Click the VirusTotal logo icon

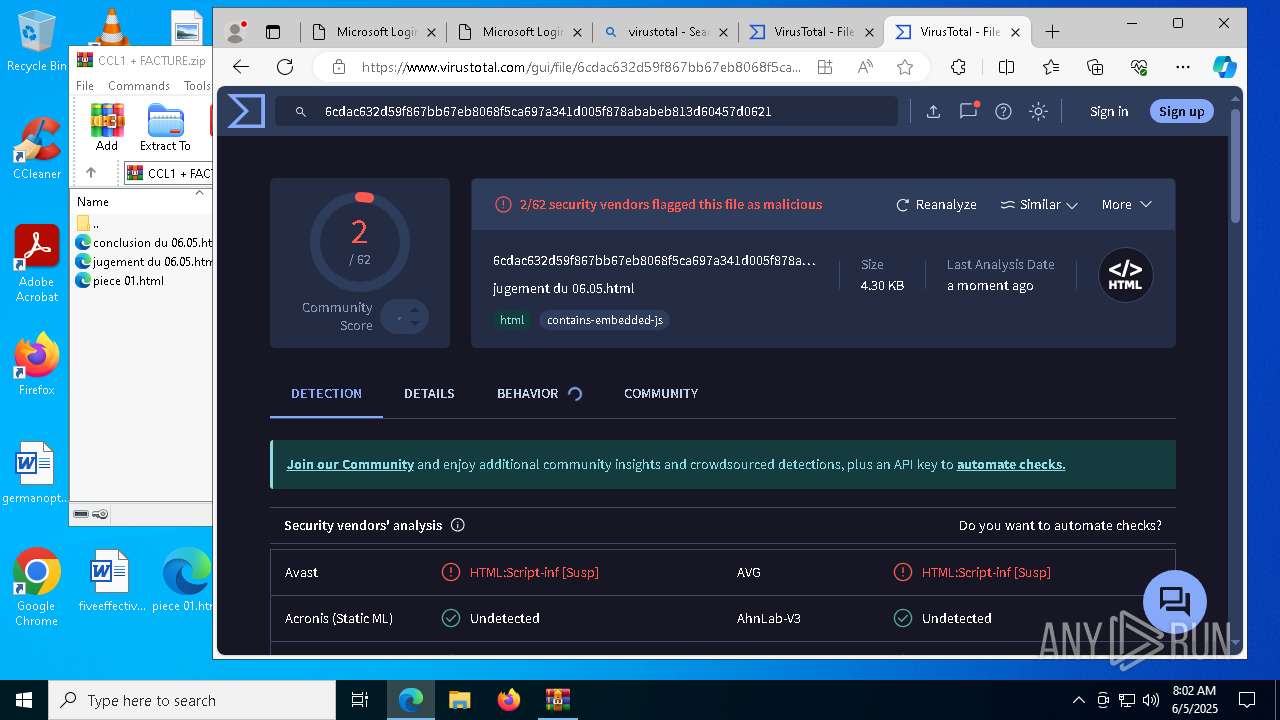(246, 111)
